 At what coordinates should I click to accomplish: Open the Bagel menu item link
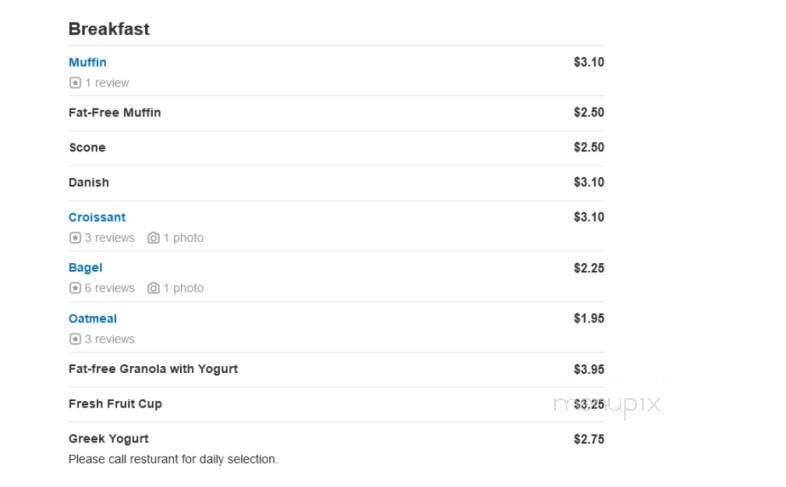pos(85,268)
